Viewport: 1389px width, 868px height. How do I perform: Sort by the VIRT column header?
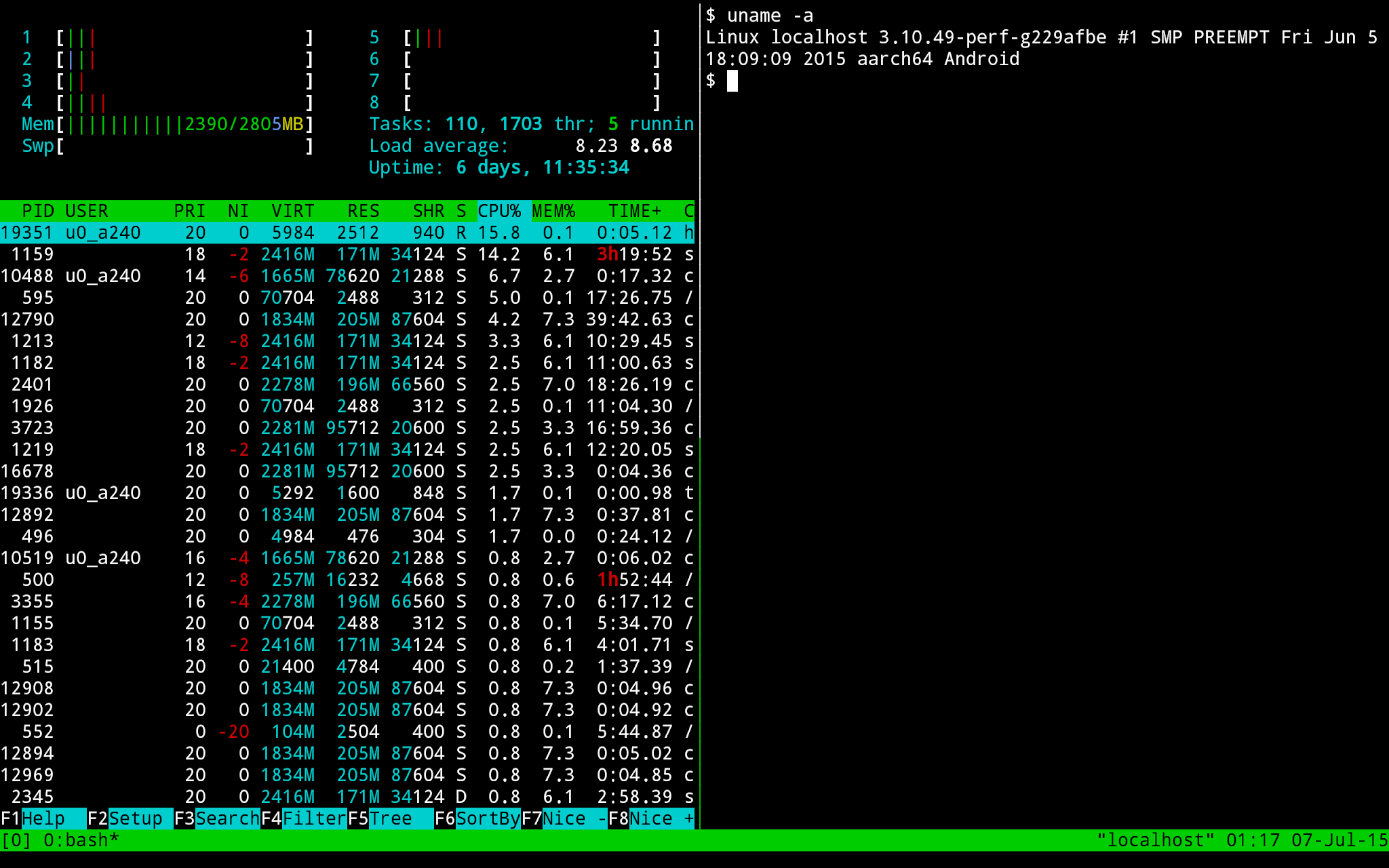(x=293, y=211)
